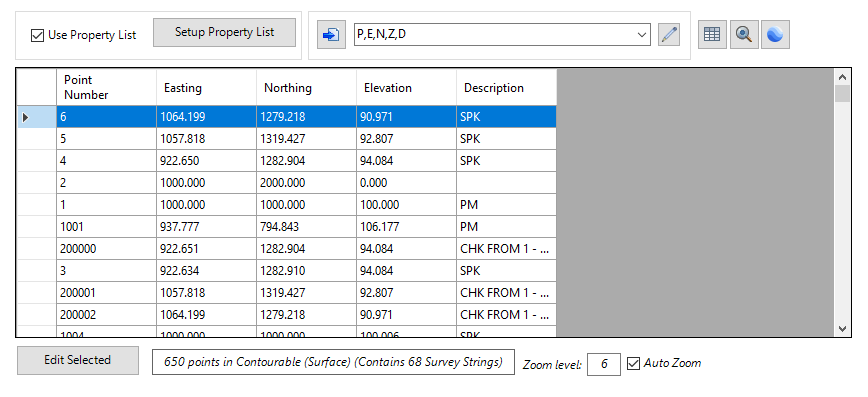
Task: Sort by the Point Number column header
Action: pyautogui.click(x=106, y=87)
